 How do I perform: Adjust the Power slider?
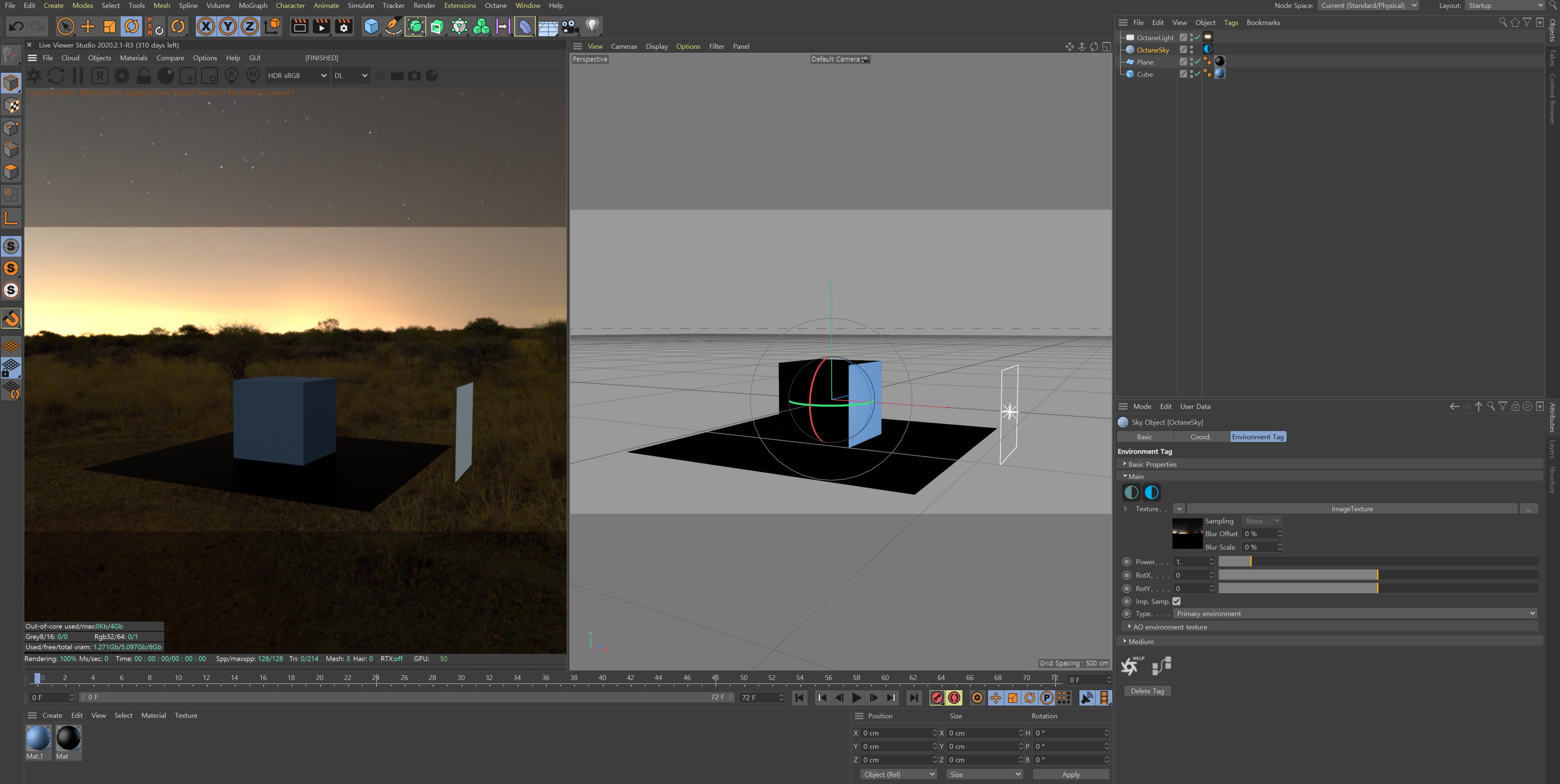coord(1378,562)
